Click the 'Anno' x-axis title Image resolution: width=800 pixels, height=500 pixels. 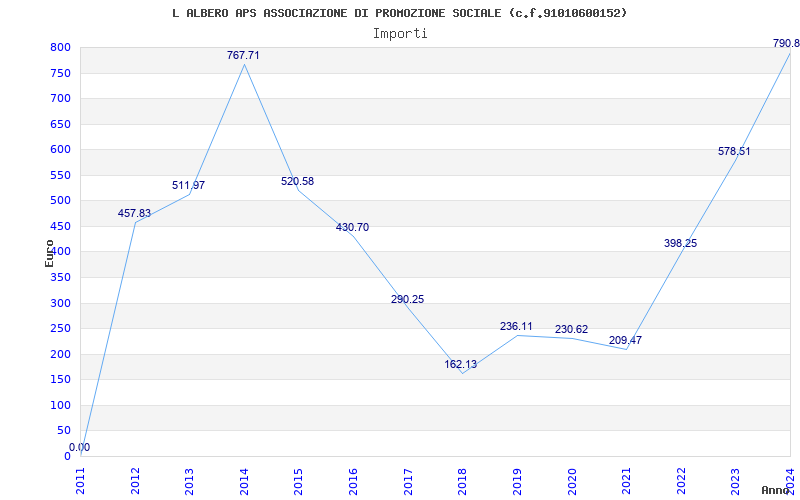(x=775, y=490)
